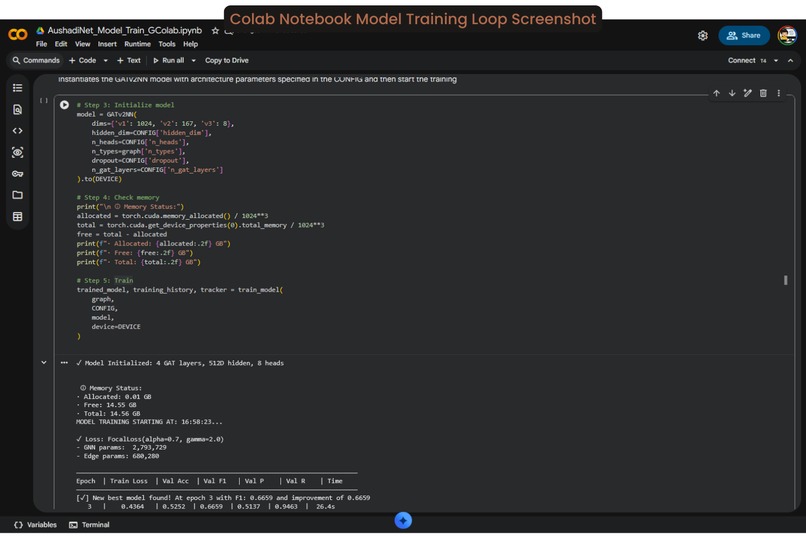Viewport: 806px width, 537px height.
Task: Open the File menu
Action: coord(41,44)
